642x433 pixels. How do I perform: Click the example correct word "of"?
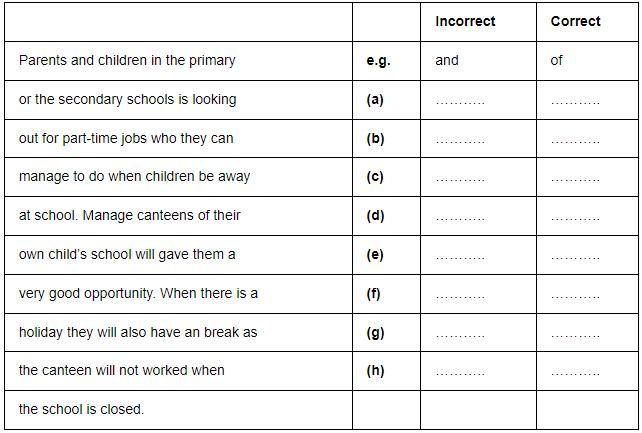557,60
